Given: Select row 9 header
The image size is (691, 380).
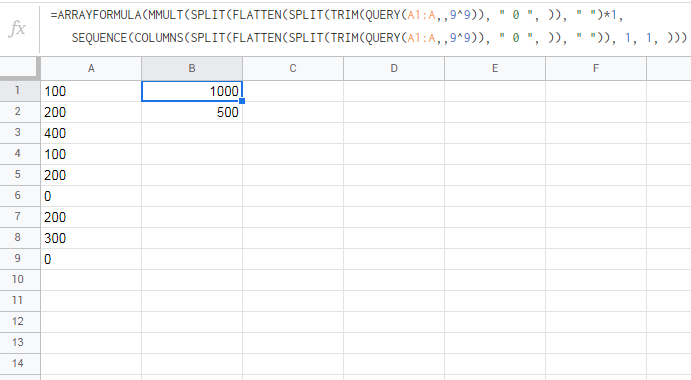Looking at the screenshot, I should 20,259.
